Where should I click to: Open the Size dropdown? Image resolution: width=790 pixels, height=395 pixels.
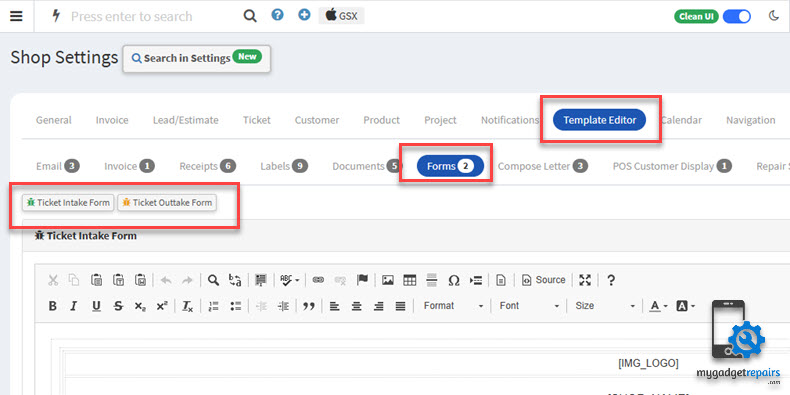pyautogui.click(x=605, y=306)
